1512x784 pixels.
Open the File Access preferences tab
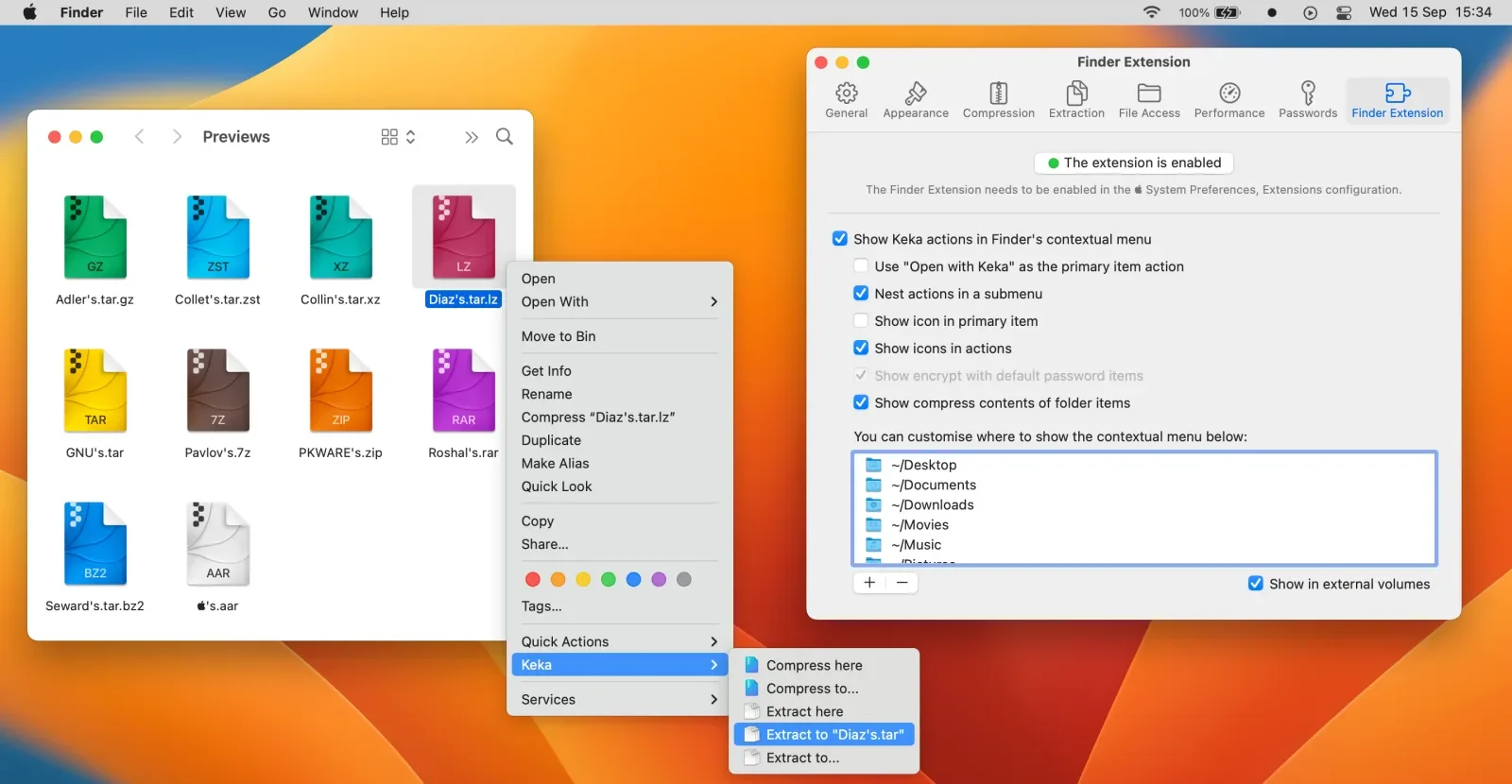tap(1149, 99)
